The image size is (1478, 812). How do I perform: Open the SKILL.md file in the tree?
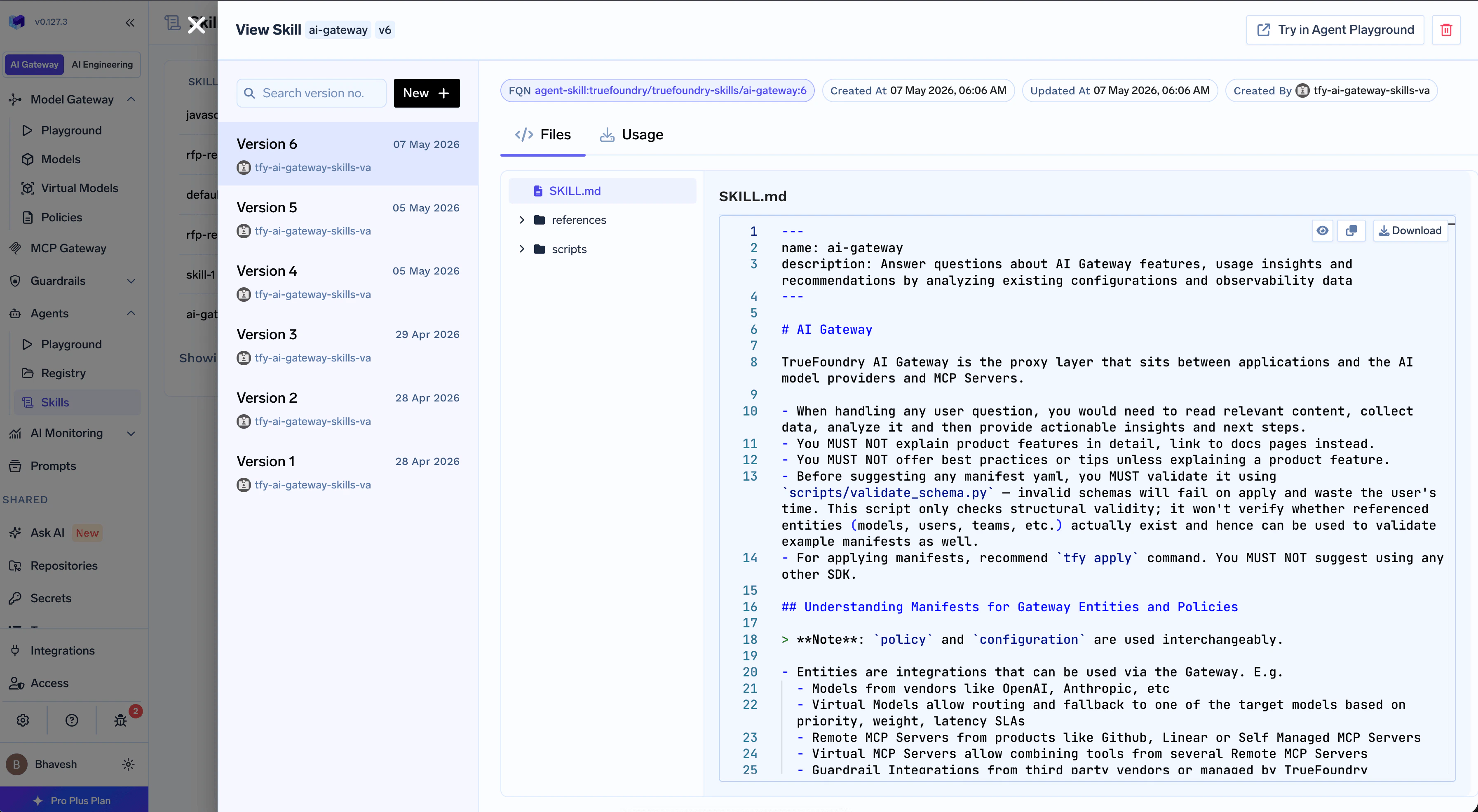tap(602, 190)
